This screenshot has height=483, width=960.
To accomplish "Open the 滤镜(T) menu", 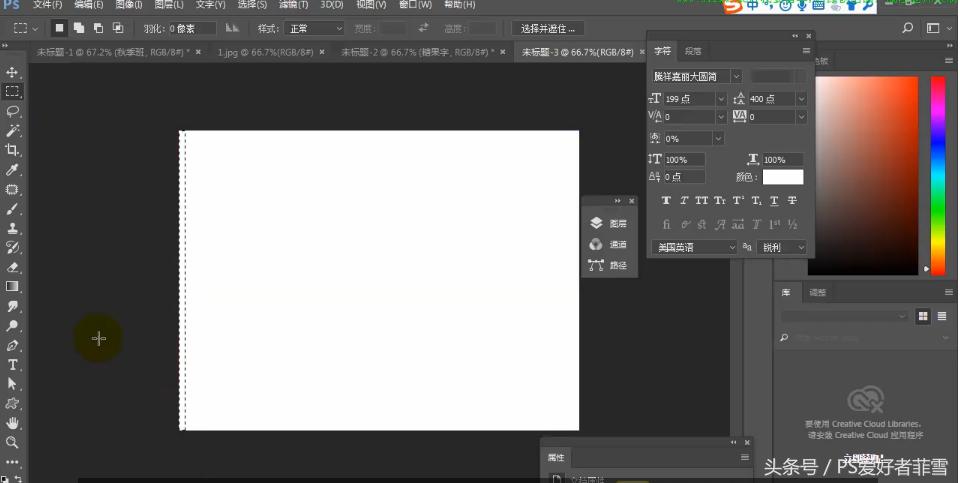I will tap(293, 5).
